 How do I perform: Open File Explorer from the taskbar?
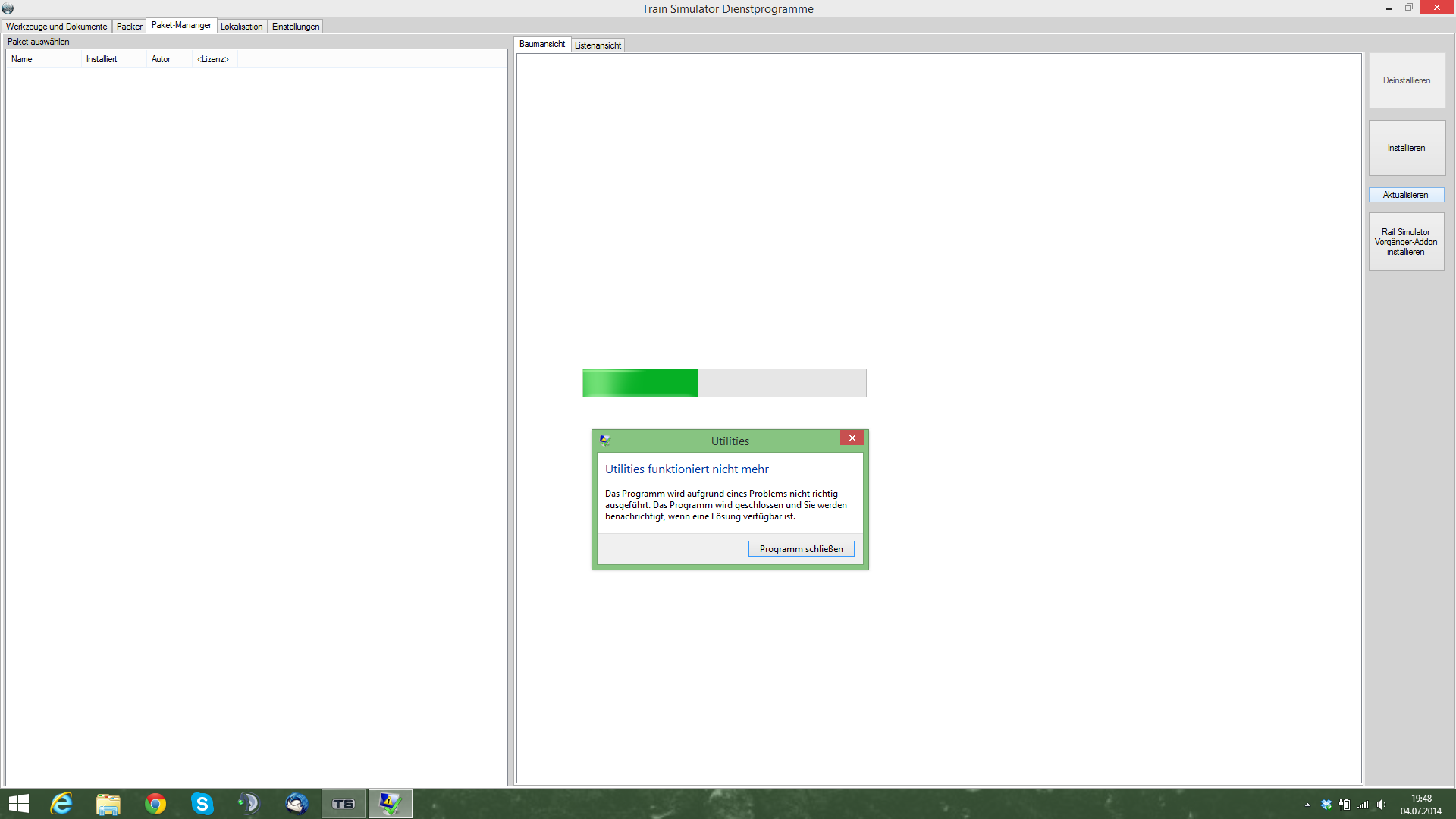(108, 804)
